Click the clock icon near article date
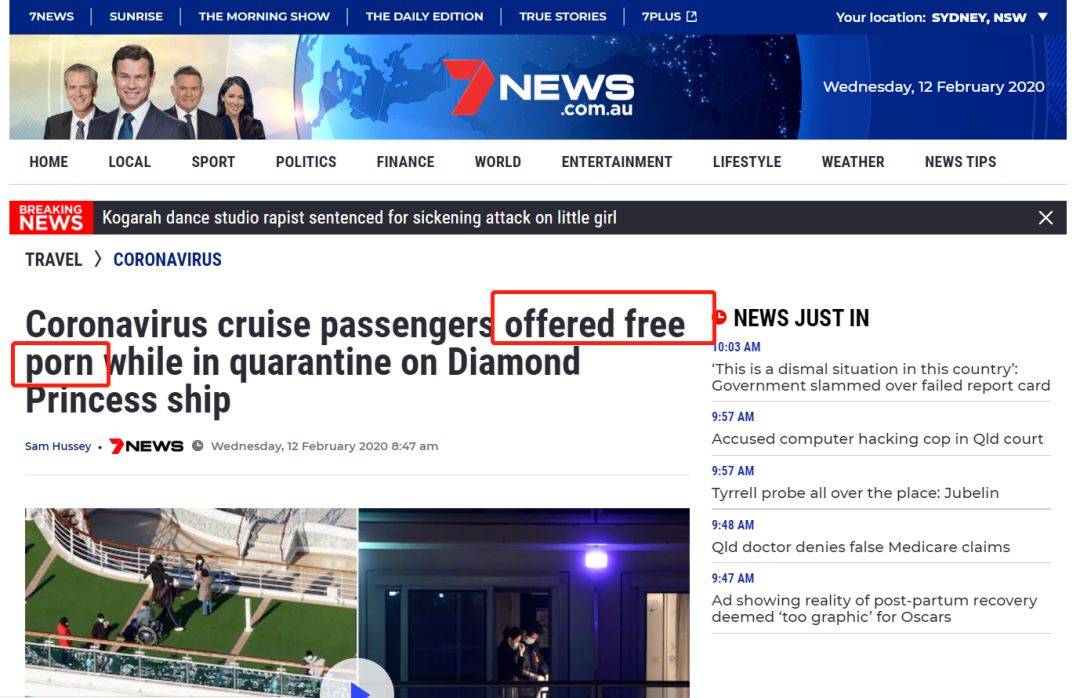Image resolution: width=1080 pixels, height=698 pixels. 198,446
